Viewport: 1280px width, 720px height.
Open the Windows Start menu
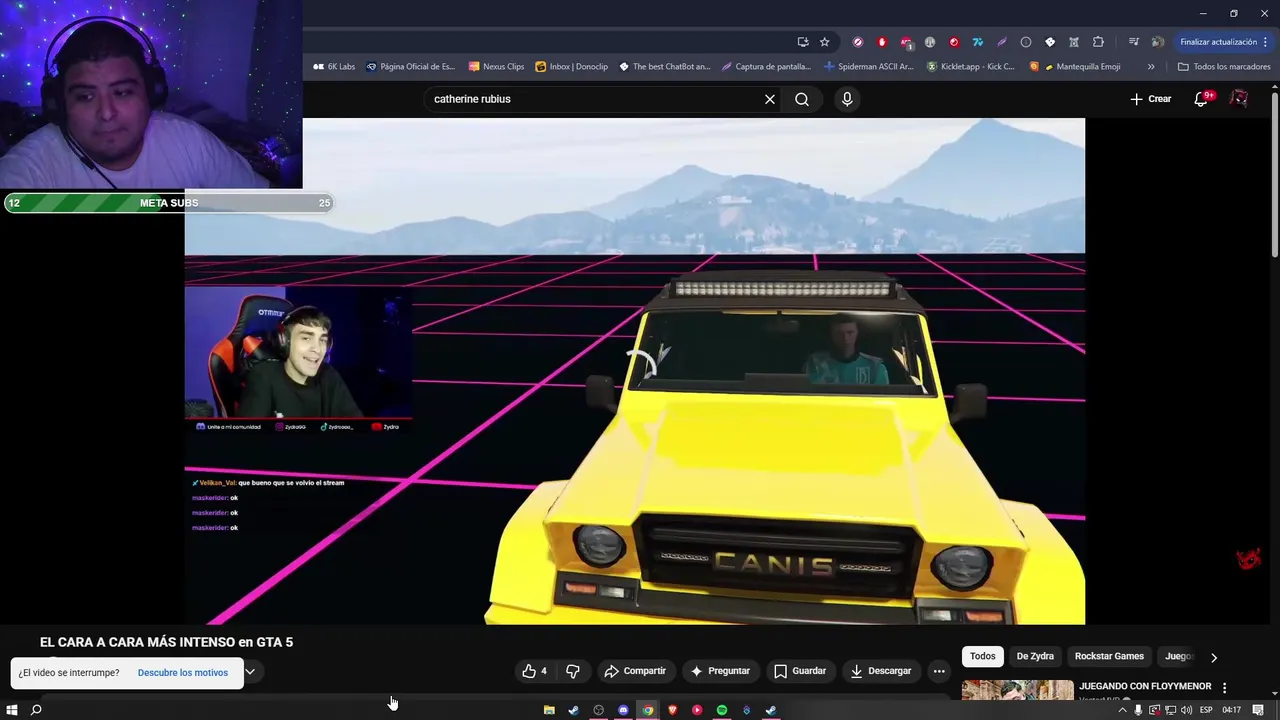[x=12, y=710]
